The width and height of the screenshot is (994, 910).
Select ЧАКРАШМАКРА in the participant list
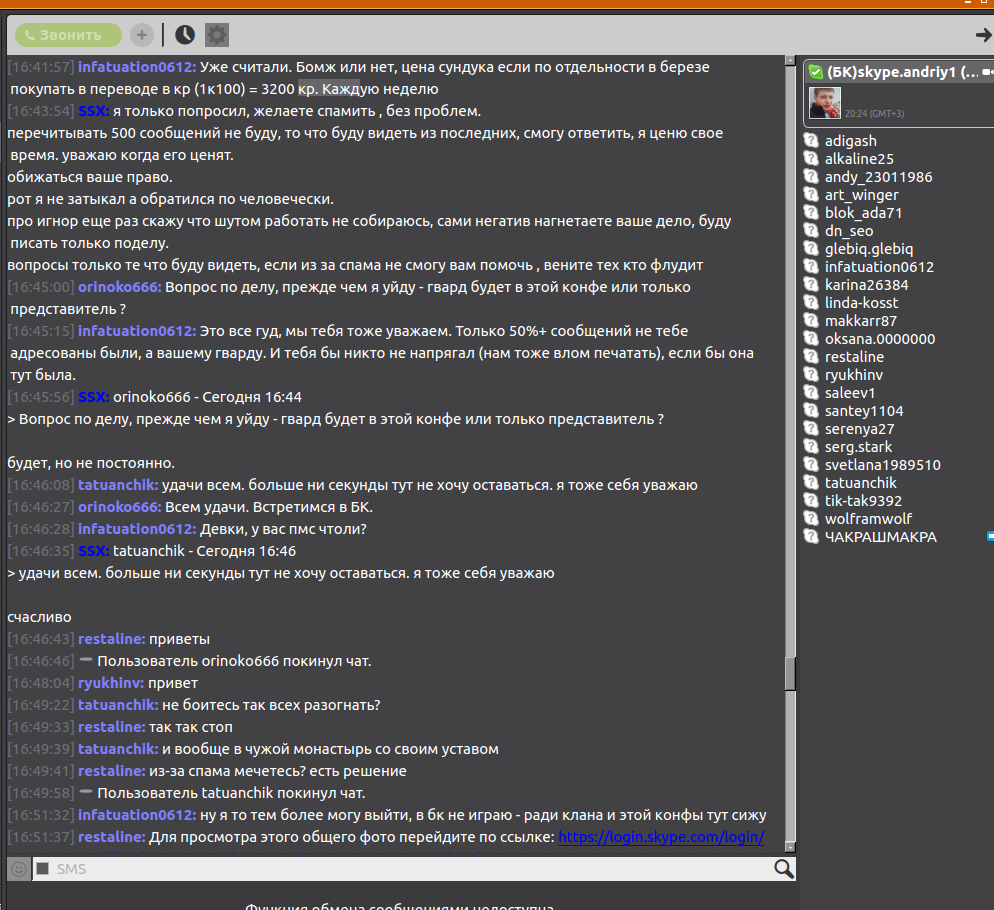pyautogui.click(x=881, y=537)
